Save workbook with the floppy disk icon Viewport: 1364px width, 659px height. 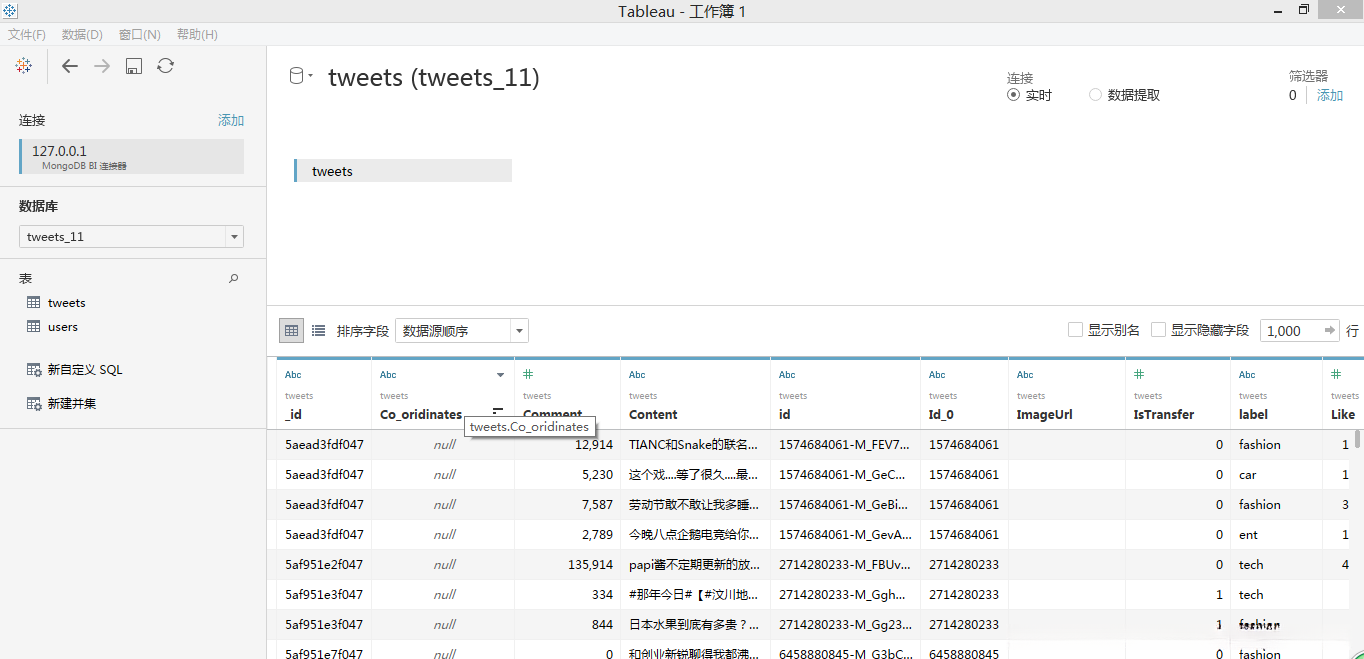pyautogui.click(x=134, y=66)
